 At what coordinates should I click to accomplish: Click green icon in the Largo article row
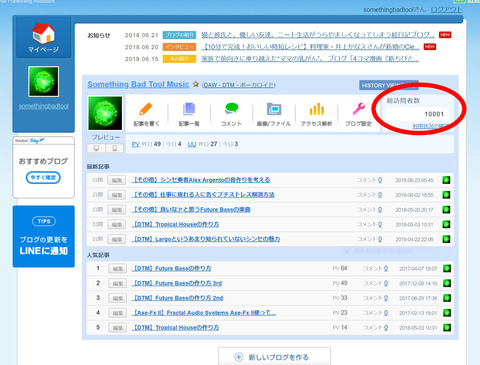pos(446,239)
